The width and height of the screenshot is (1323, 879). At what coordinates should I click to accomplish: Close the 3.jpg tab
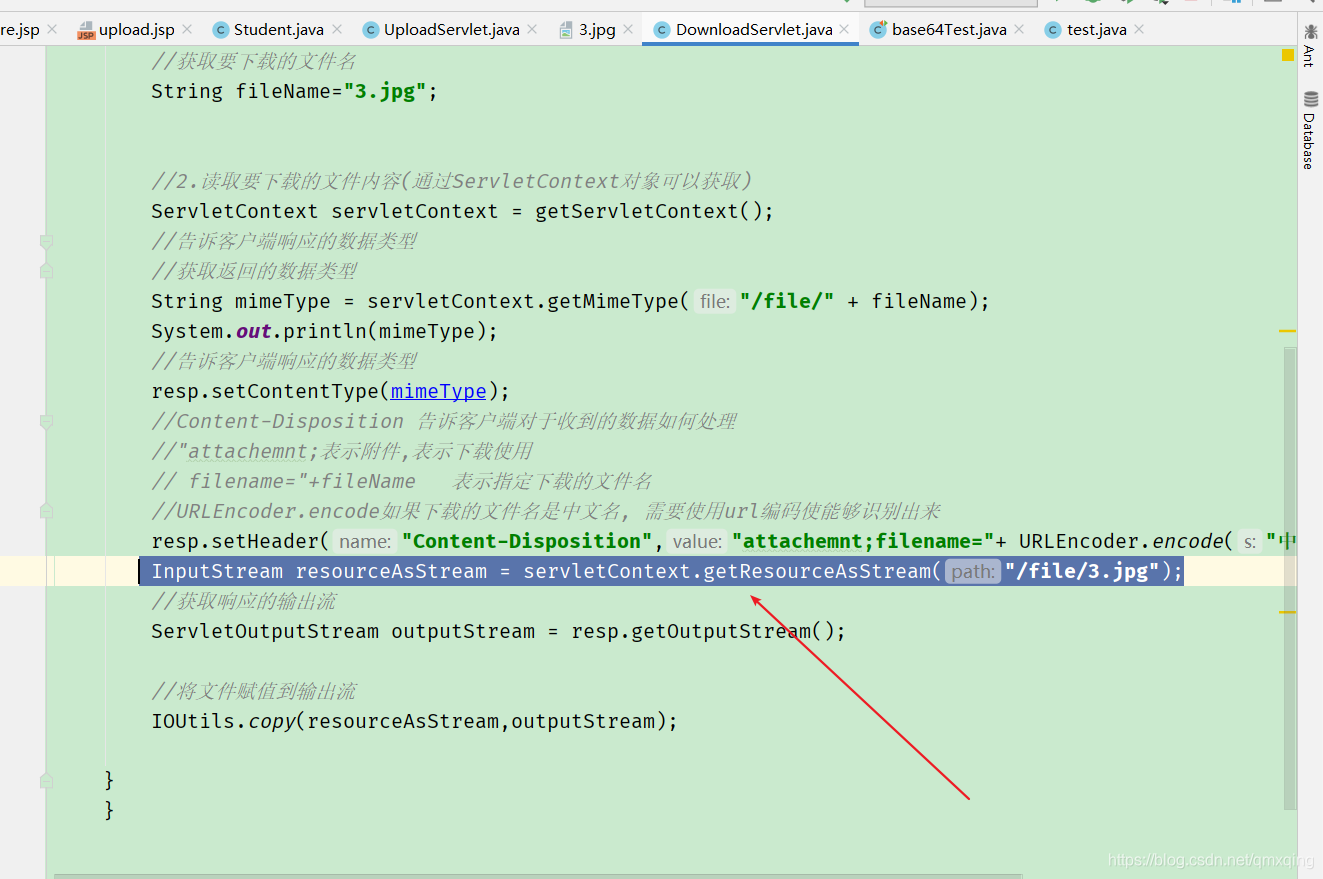point(629,30)
